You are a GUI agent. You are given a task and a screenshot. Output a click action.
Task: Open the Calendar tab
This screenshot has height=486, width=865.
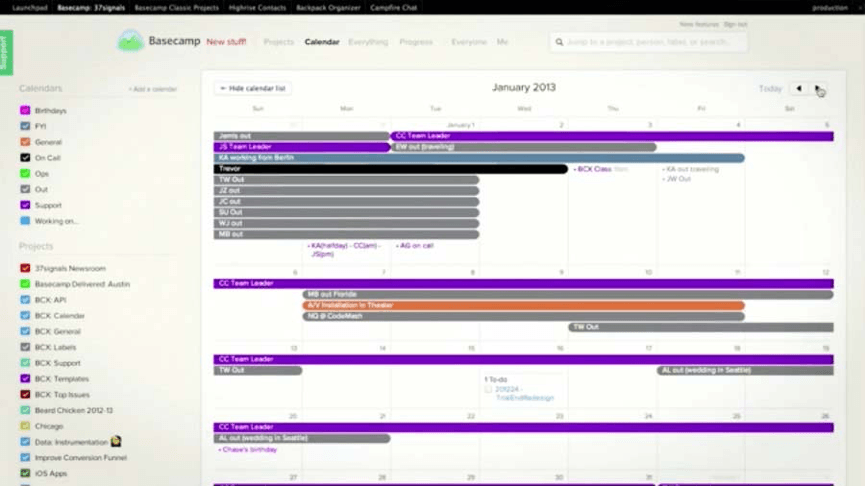tap(322, 42)
